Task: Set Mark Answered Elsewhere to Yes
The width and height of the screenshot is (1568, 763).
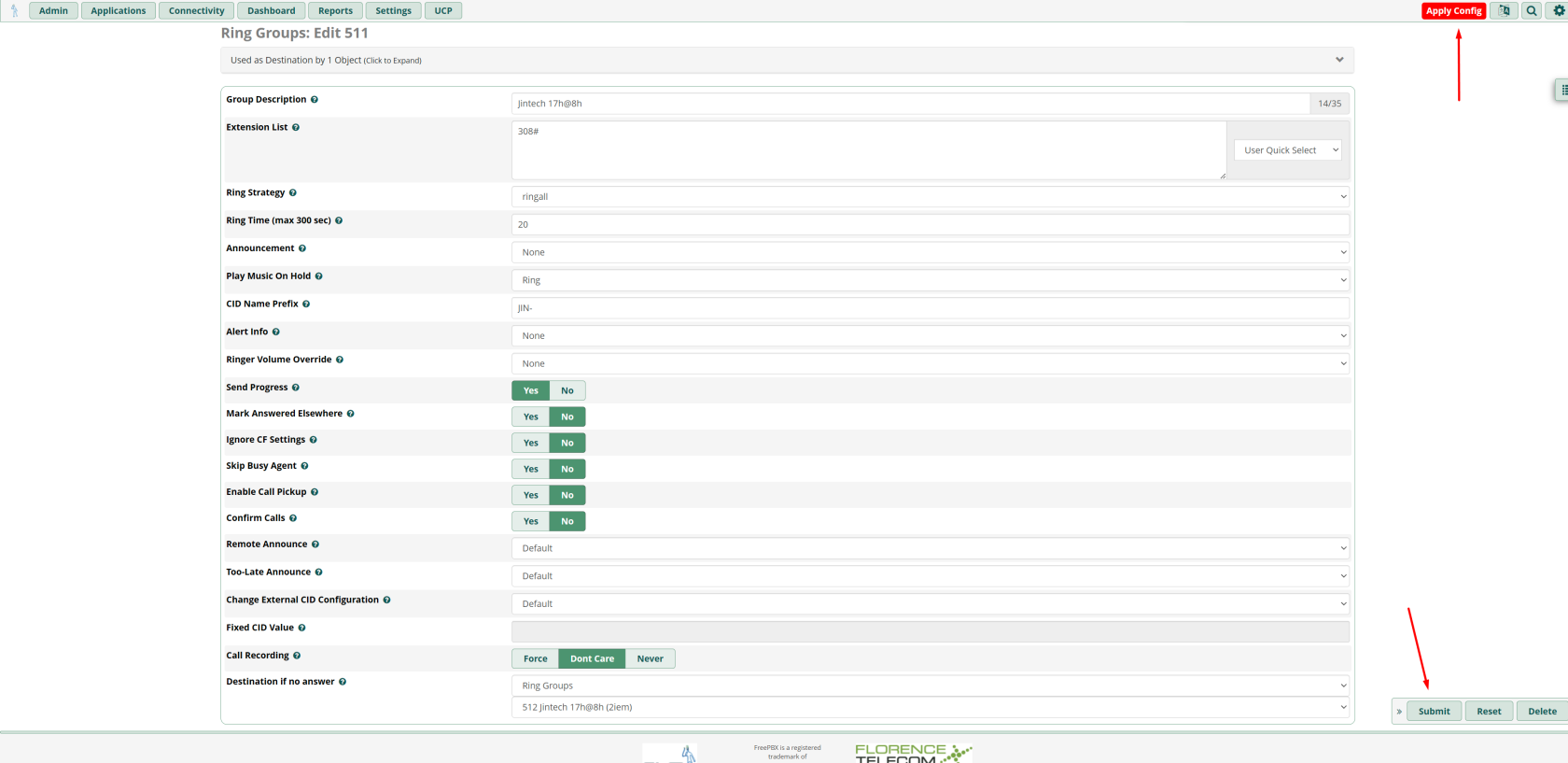Action: click(531, 417)
